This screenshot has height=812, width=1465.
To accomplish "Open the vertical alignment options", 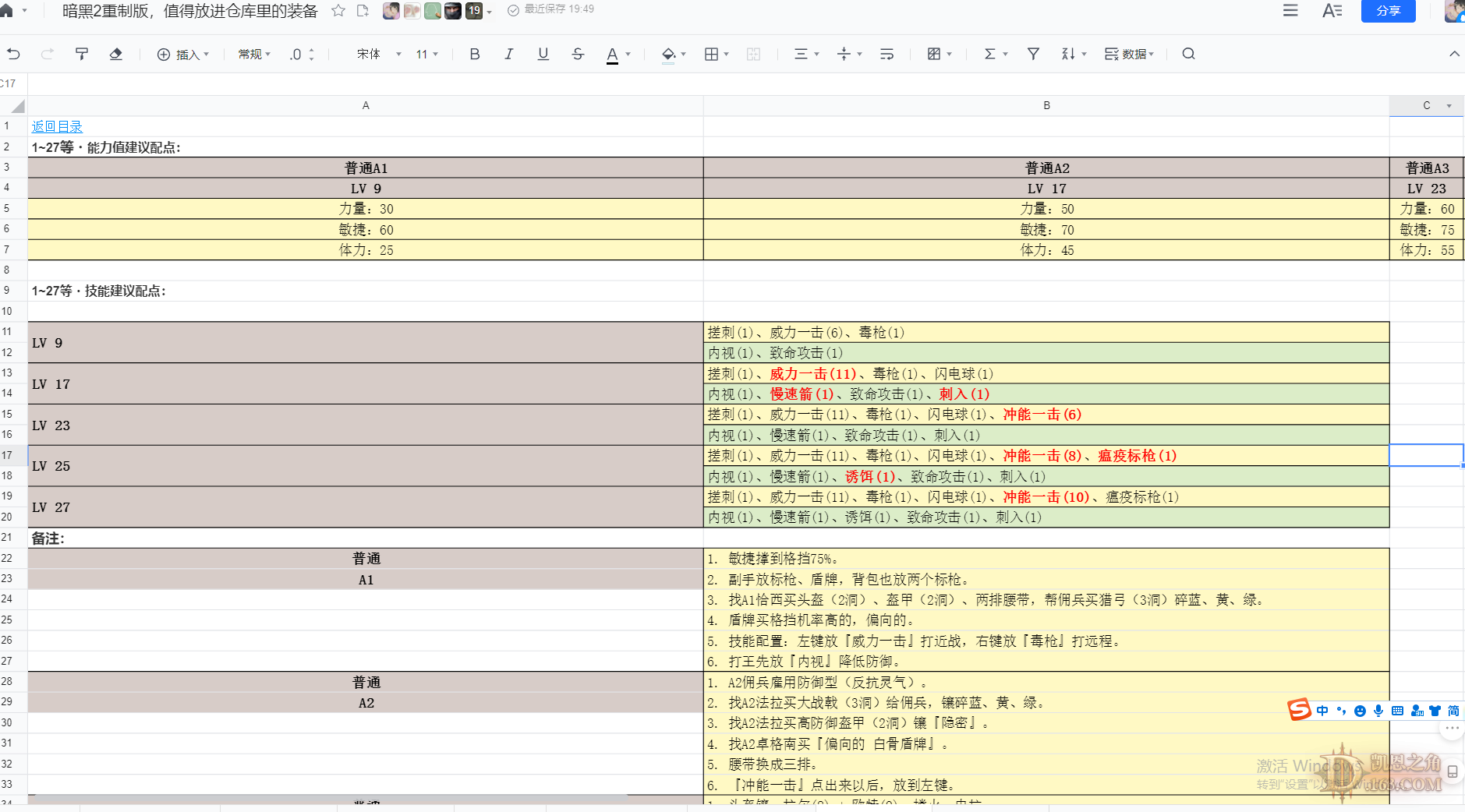I will pos(849,54).
